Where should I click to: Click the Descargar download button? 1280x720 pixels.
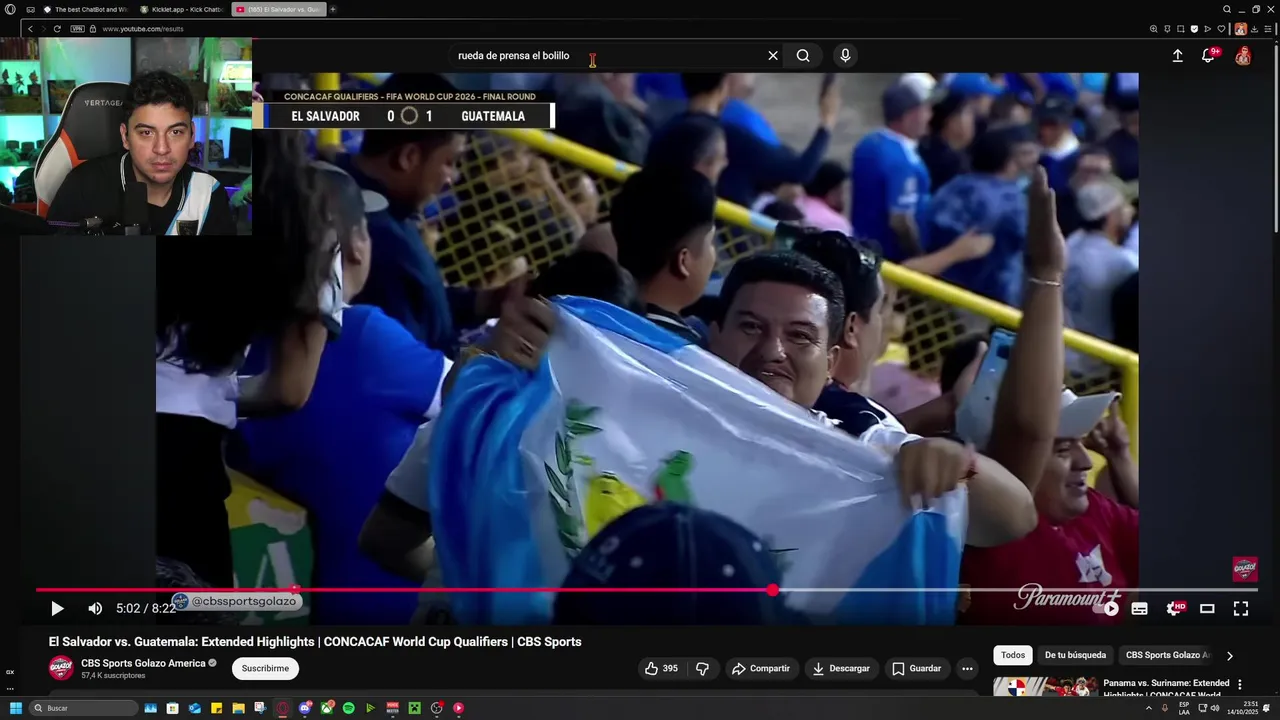point(840,668)
